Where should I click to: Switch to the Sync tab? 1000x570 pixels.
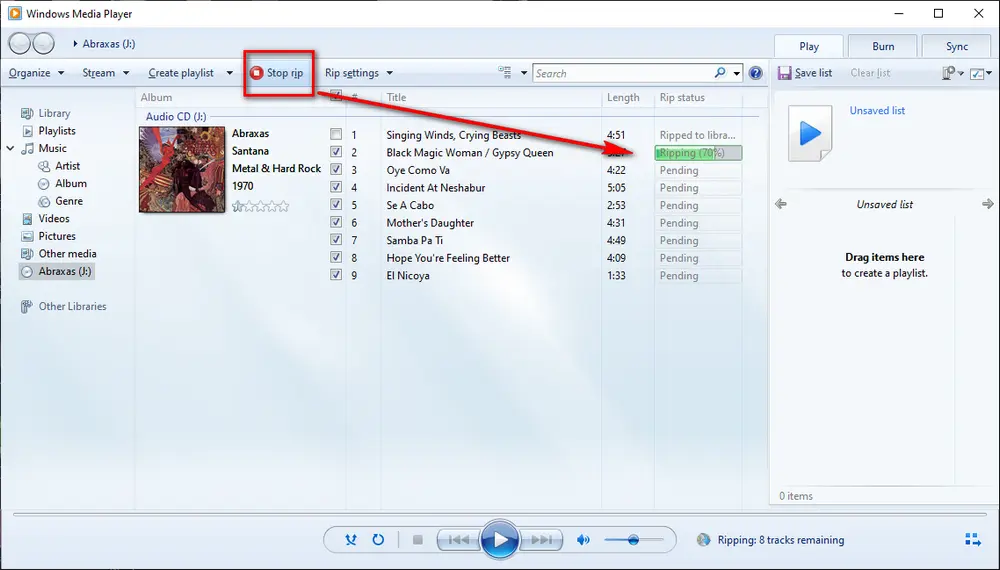[957, 47]
